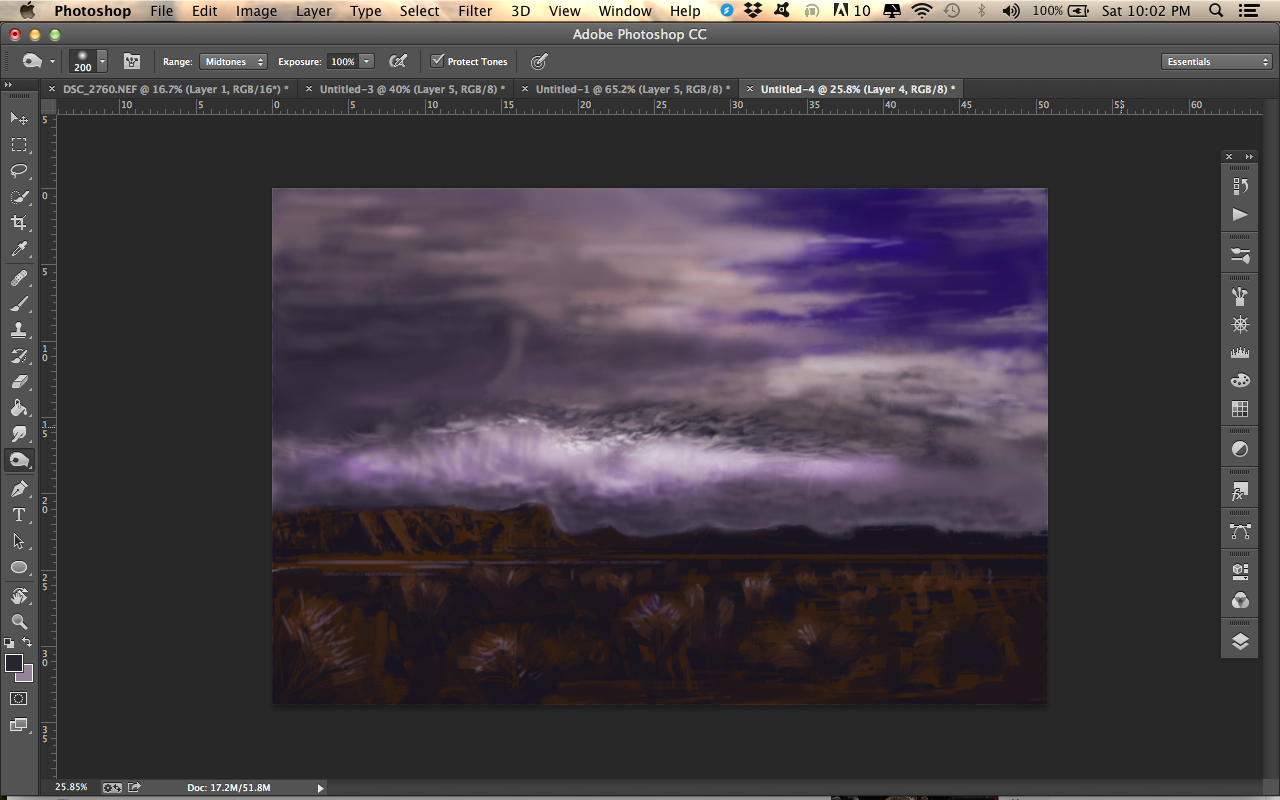
Task: Select the Crop tool
Action: (x=19, y=223)
